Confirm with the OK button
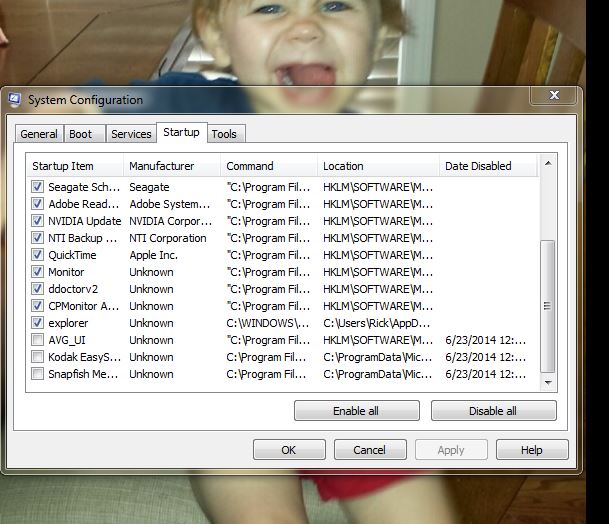The image size is (609, 524). click(289, 450)
